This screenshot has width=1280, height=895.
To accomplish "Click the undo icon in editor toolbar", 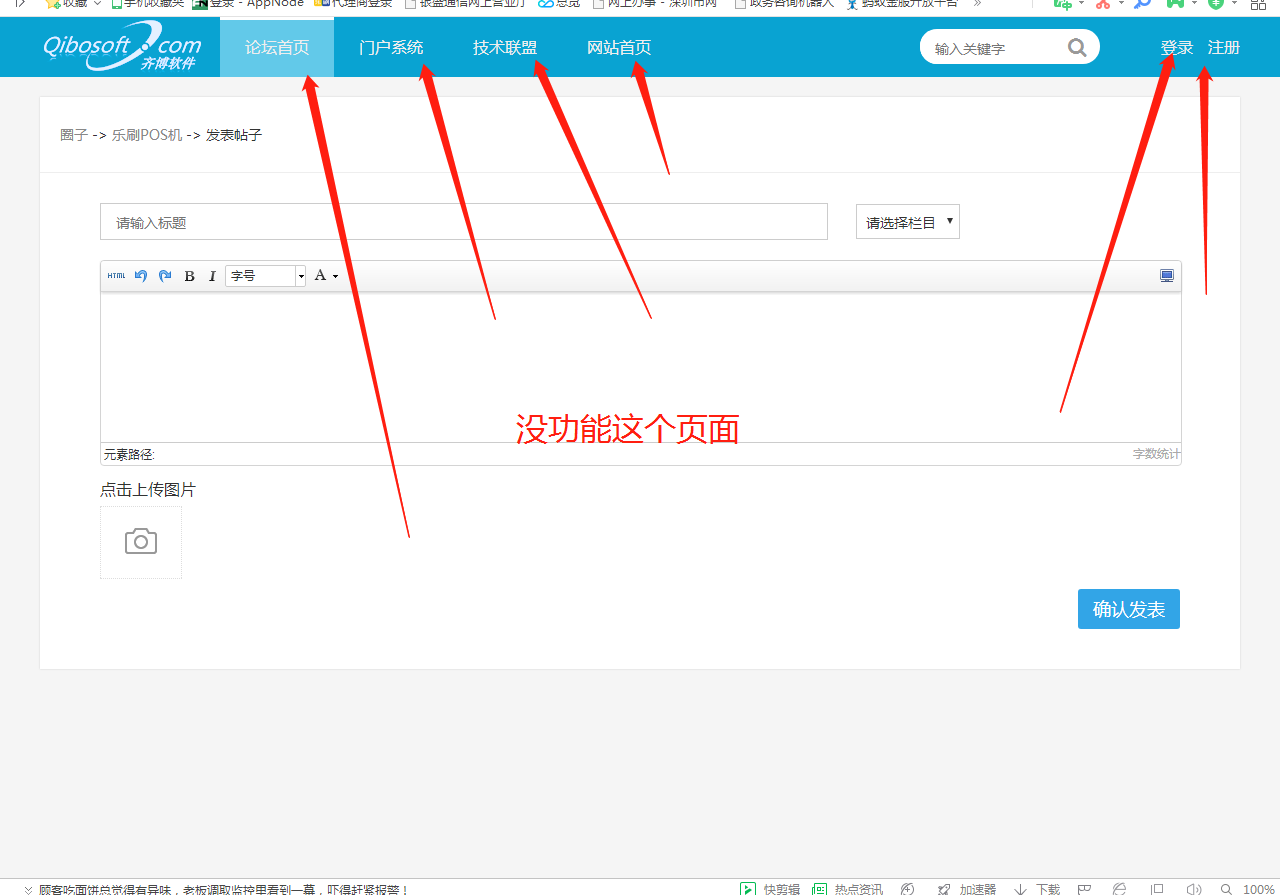I will click(141, 276).
